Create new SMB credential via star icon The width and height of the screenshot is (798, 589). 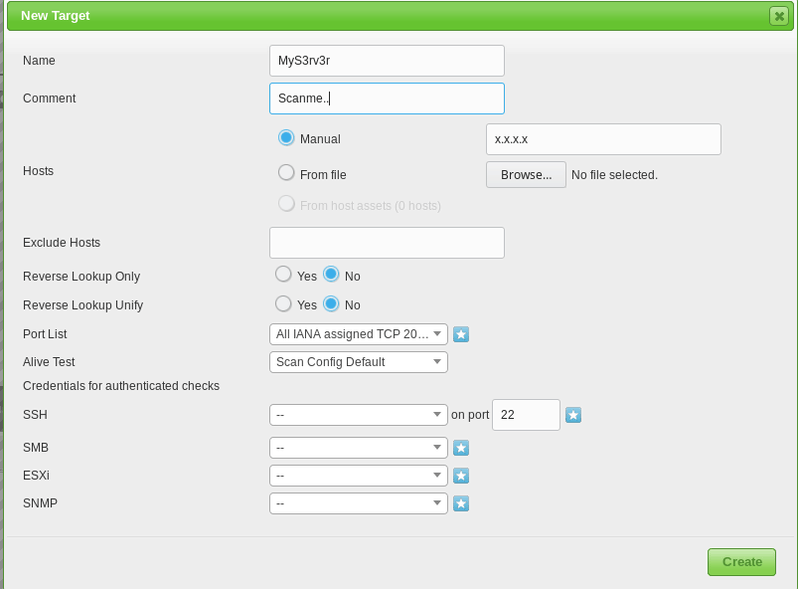tap(461, 448)
